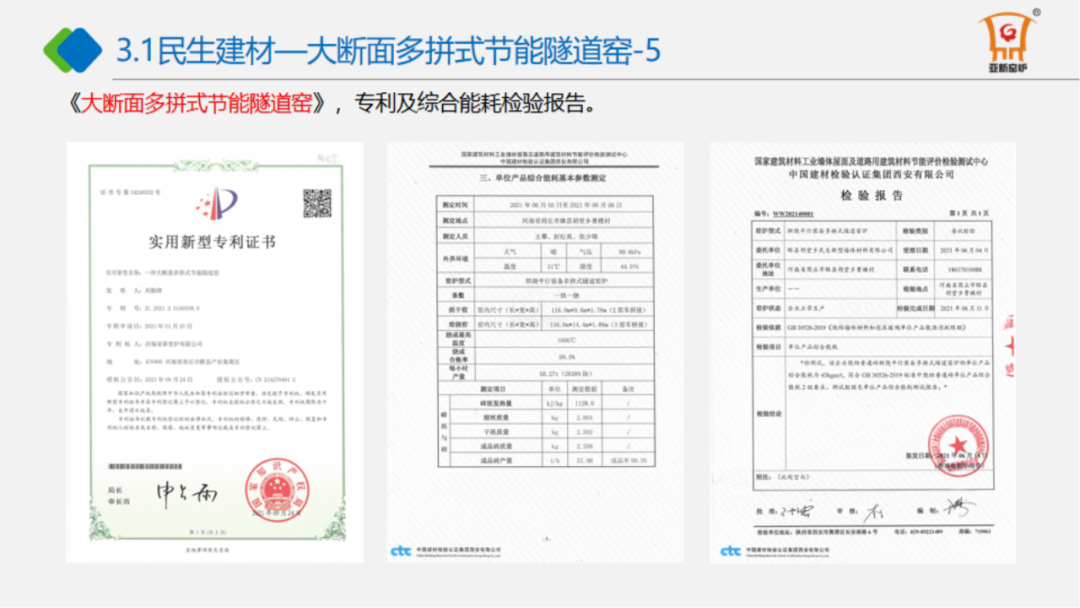Click the ctc logo under the right document
Viewport: 1080px width, 608px height.
coord(731,551)
